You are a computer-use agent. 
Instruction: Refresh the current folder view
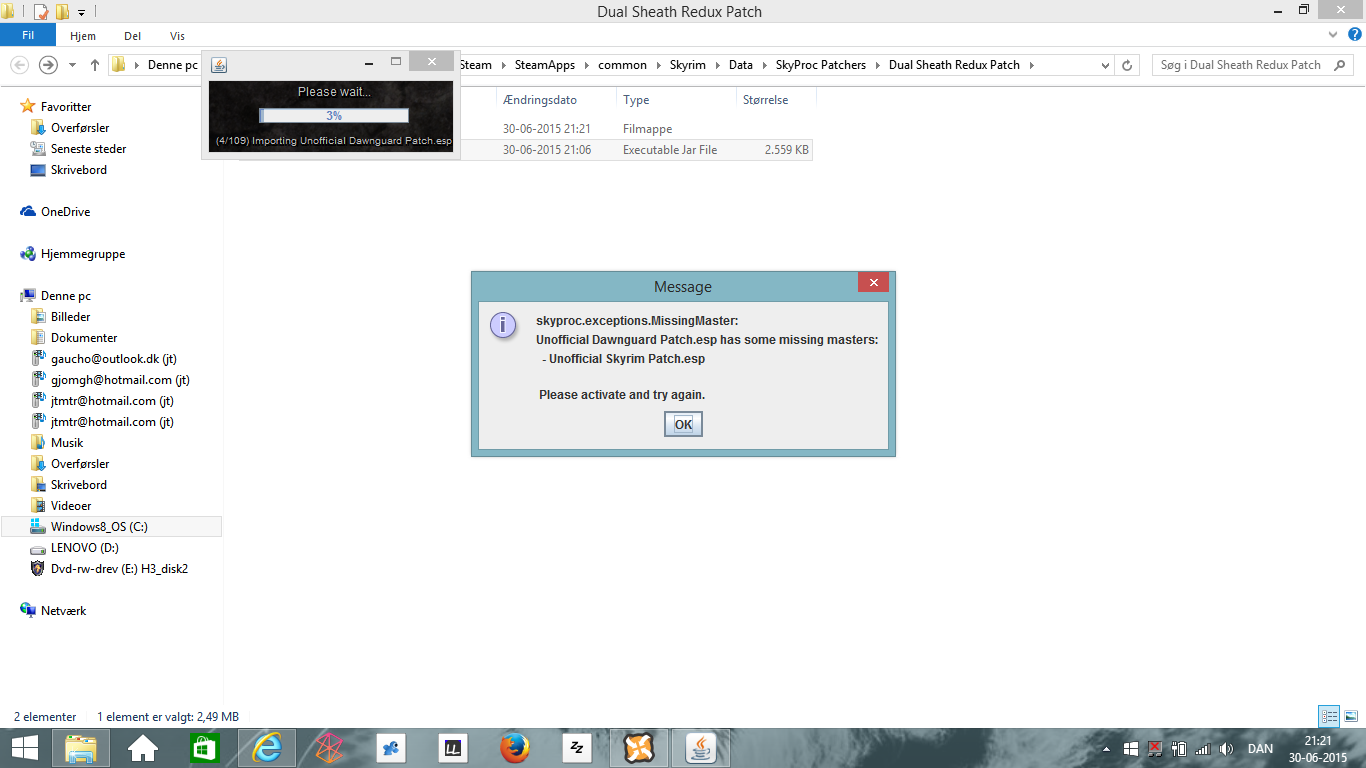point(1127,65)
